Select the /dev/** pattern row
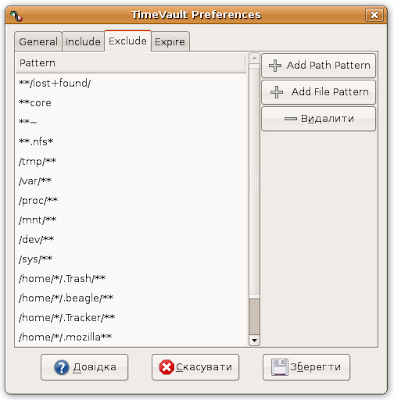Screen dimensions: 394x400 [x=131, y=239]
